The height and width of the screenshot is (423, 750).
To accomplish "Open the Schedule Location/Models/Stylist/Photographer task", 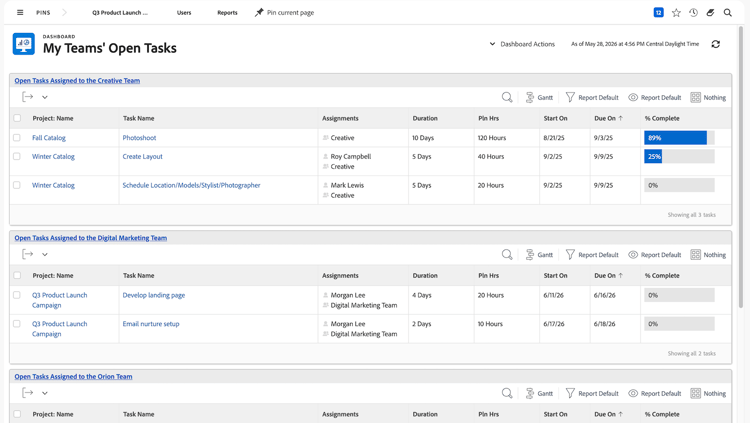I will [191, 185].
